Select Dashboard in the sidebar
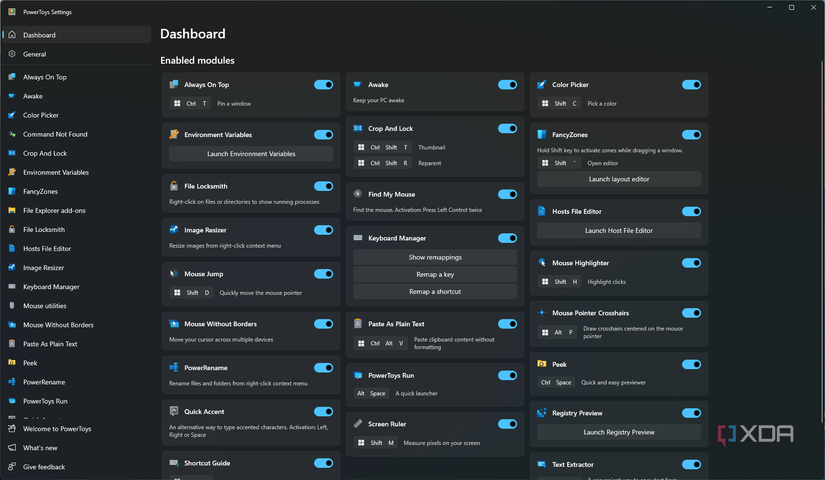 coord(76,35)
